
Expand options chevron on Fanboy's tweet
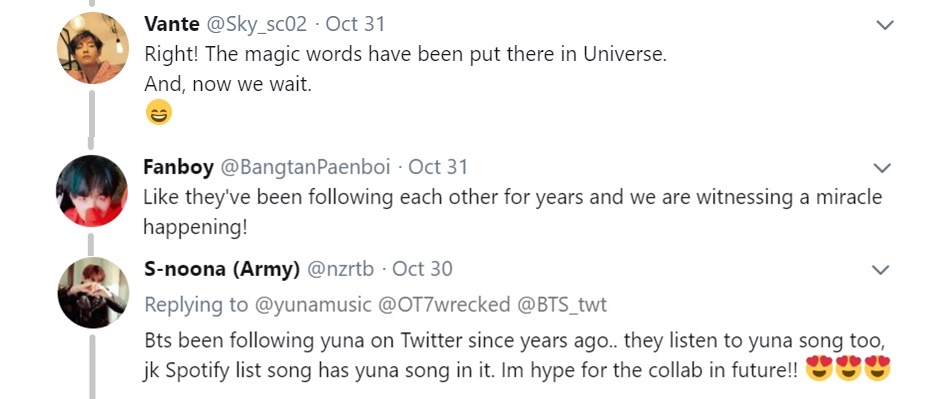[x=881, y=168]
